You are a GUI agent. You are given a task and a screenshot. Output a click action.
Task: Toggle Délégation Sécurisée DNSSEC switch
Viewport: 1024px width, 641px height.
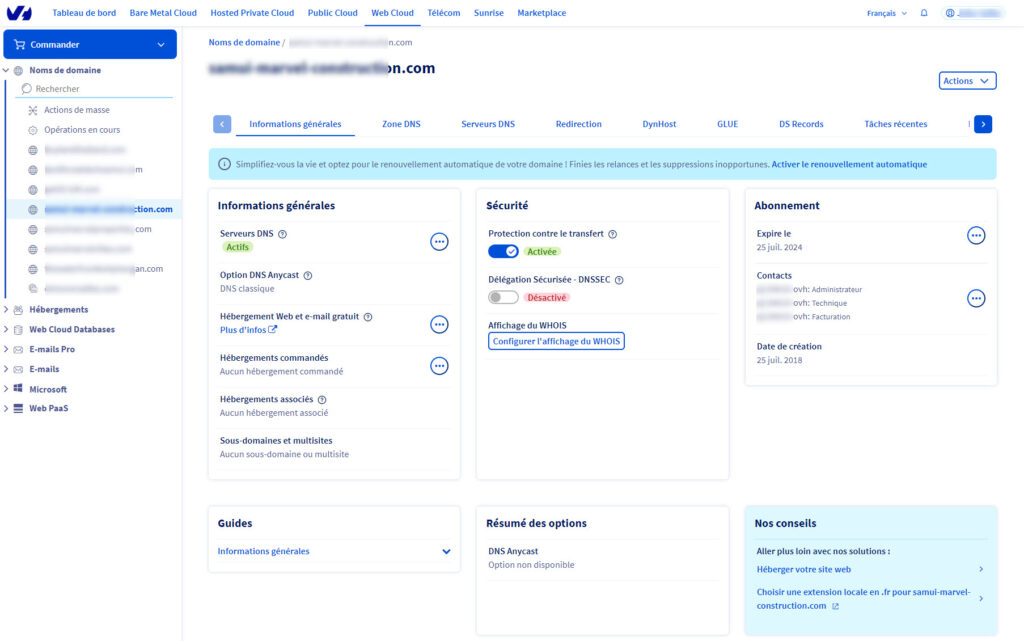point(503,298)
